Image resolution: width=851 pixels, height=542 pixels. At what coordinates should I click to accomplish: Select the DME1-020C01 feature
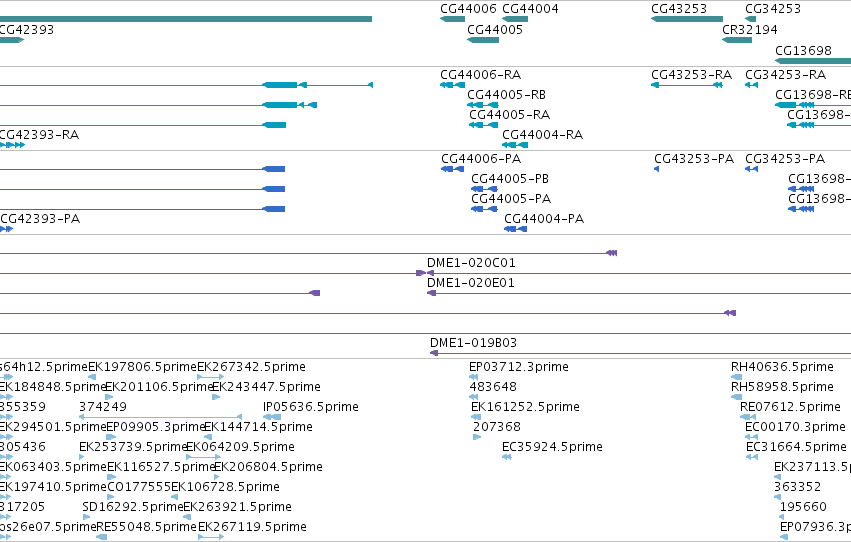[x=639, y=273]
